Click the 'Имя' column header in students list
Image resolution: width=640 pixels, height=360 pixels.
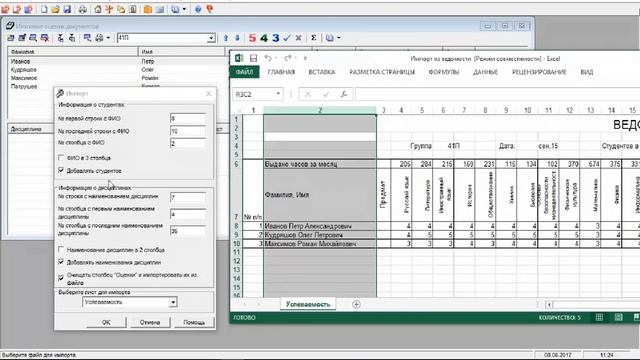(182, 52)
